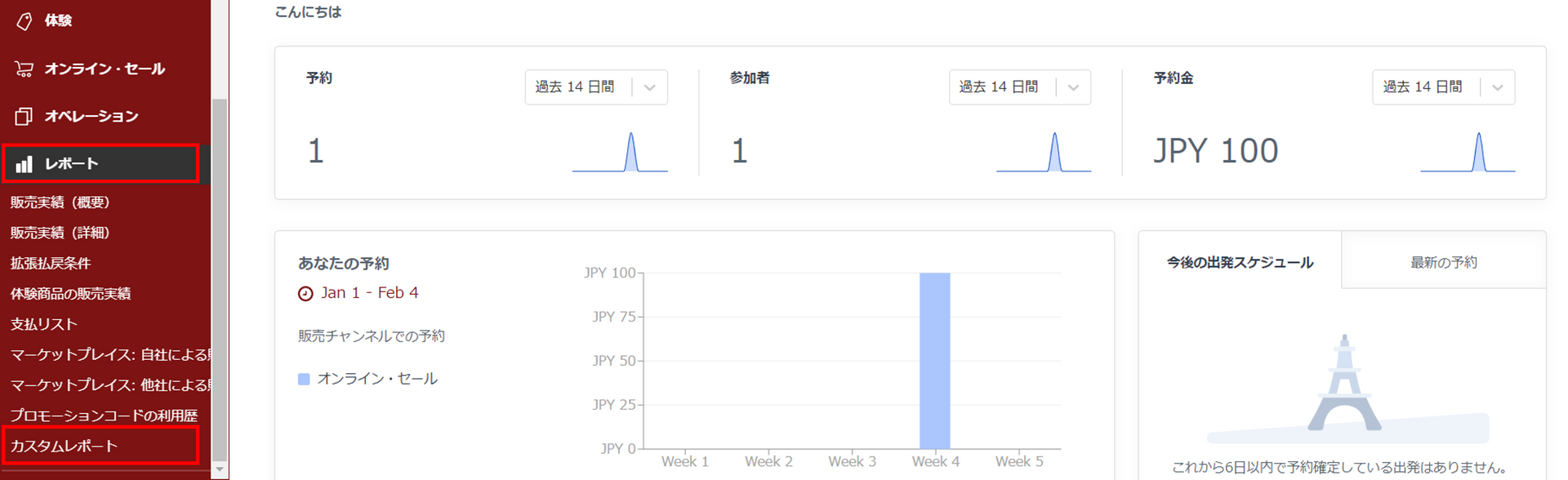
Task: Click the レポート bar chart icon
Action: pos(24,164)
